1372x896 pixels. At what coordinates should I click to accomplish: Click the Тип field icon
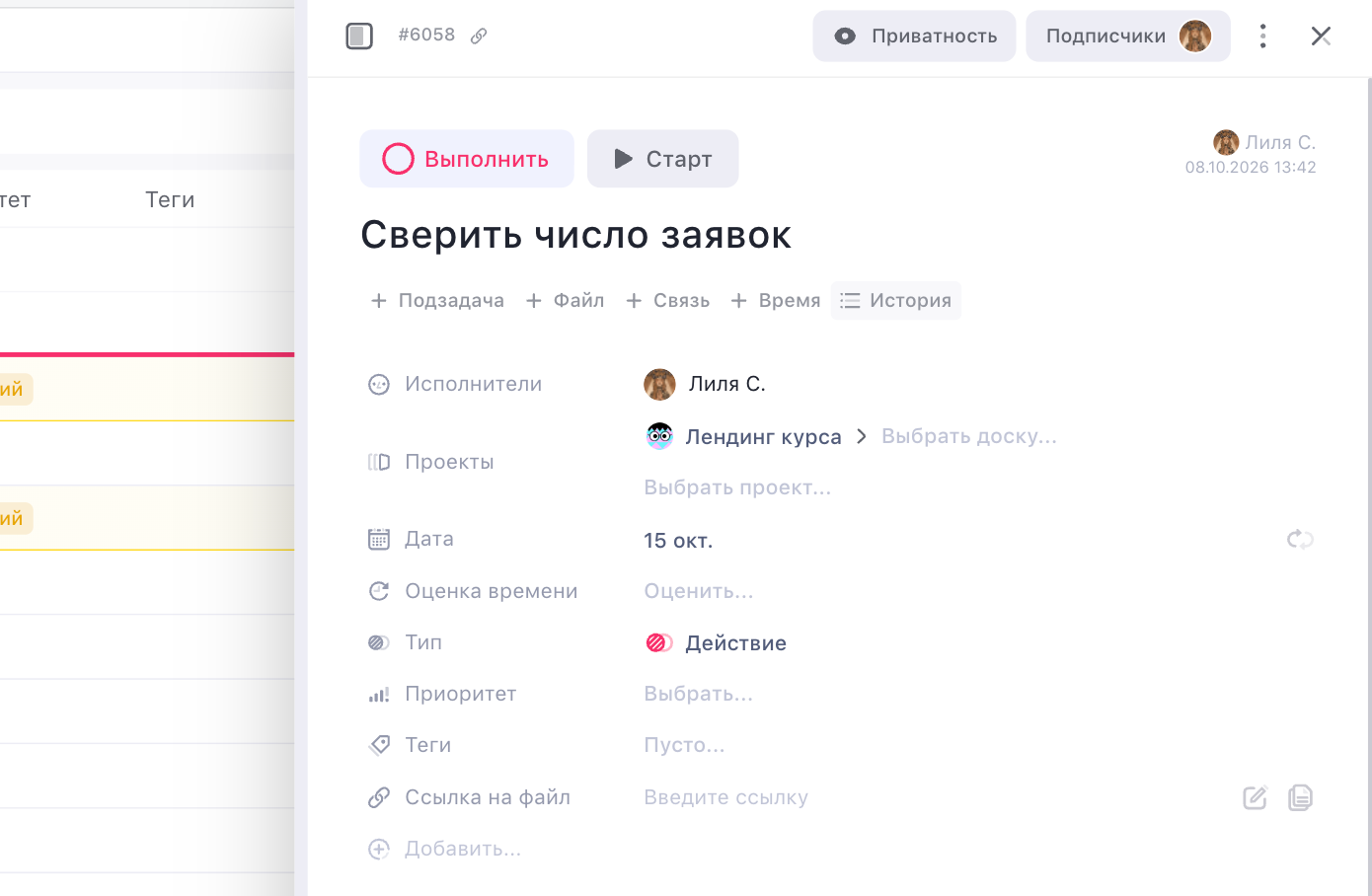tap(379, 642)
